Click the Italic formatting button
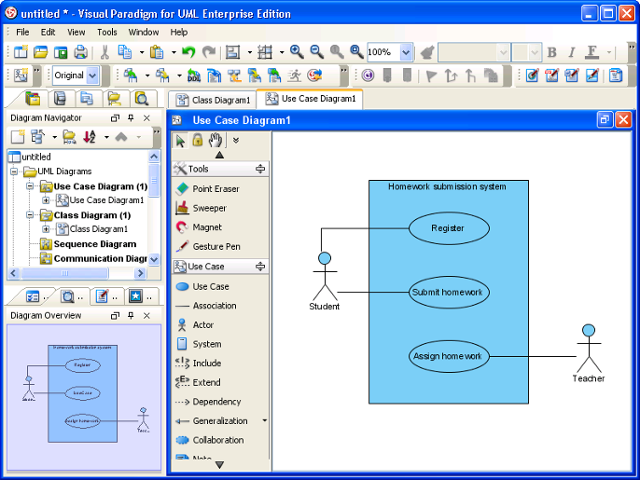This screenshot has width=640, height=480. point(572,52)
